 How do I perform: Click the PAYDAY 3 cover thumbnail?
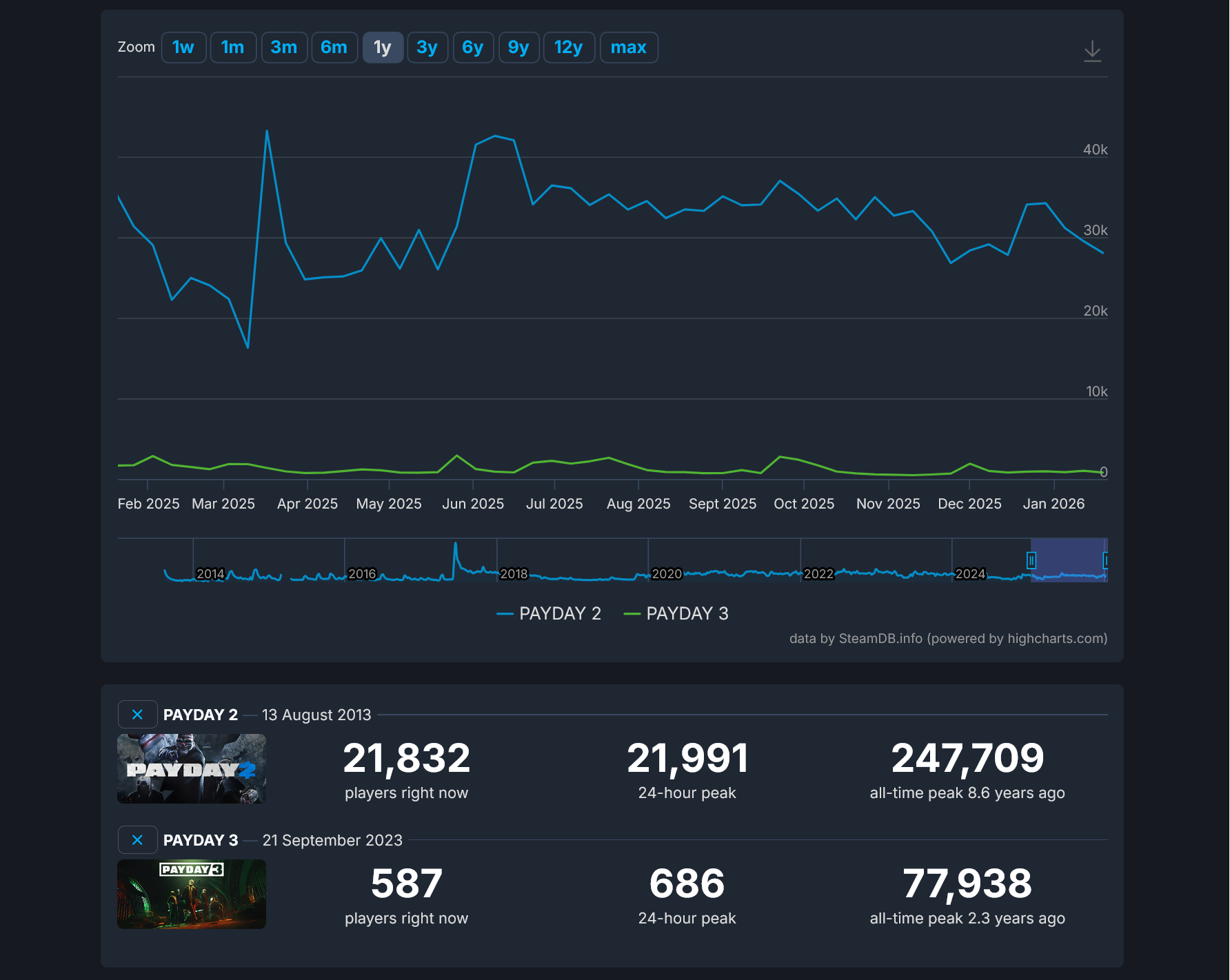pyautogui.click(x=191, y=894)
